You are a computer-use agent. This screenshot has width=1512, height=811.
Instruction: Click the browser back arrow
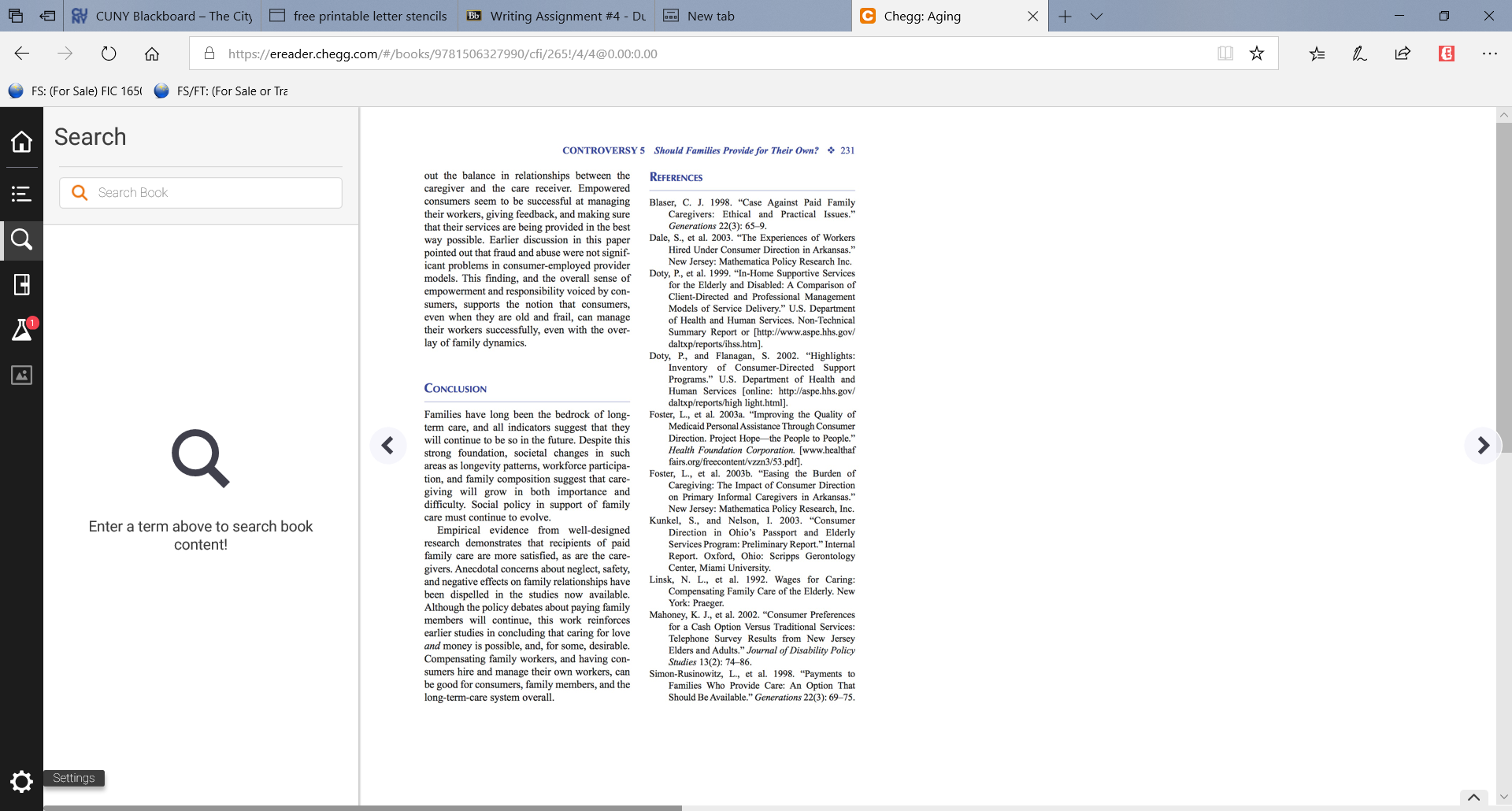click(22, 54)
